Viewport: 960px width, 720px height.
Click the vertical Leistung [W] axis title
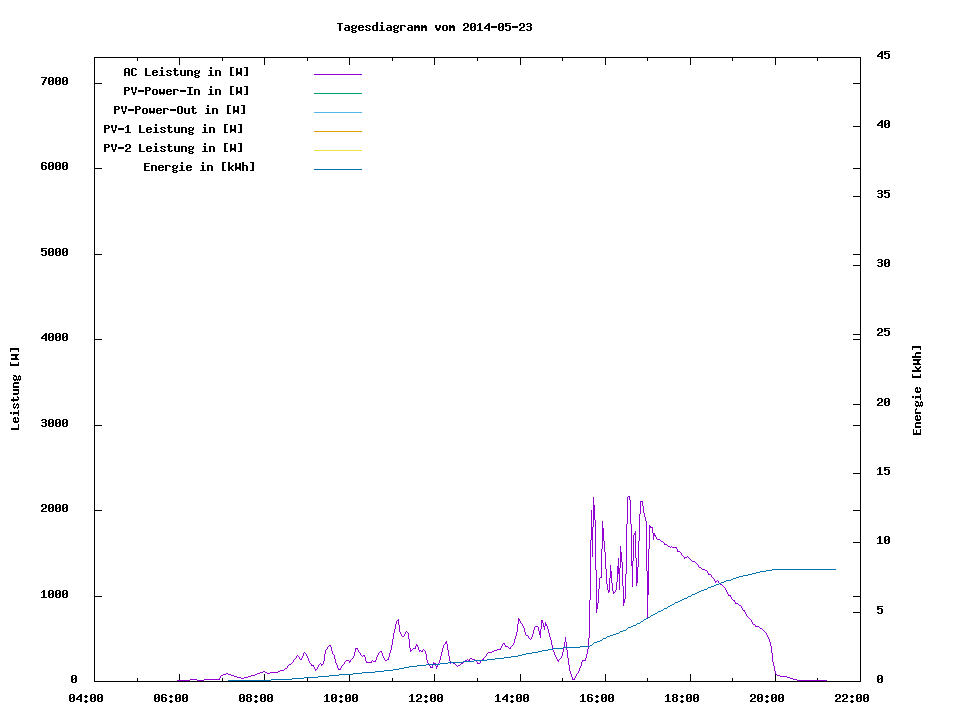(x=15, y=389)
